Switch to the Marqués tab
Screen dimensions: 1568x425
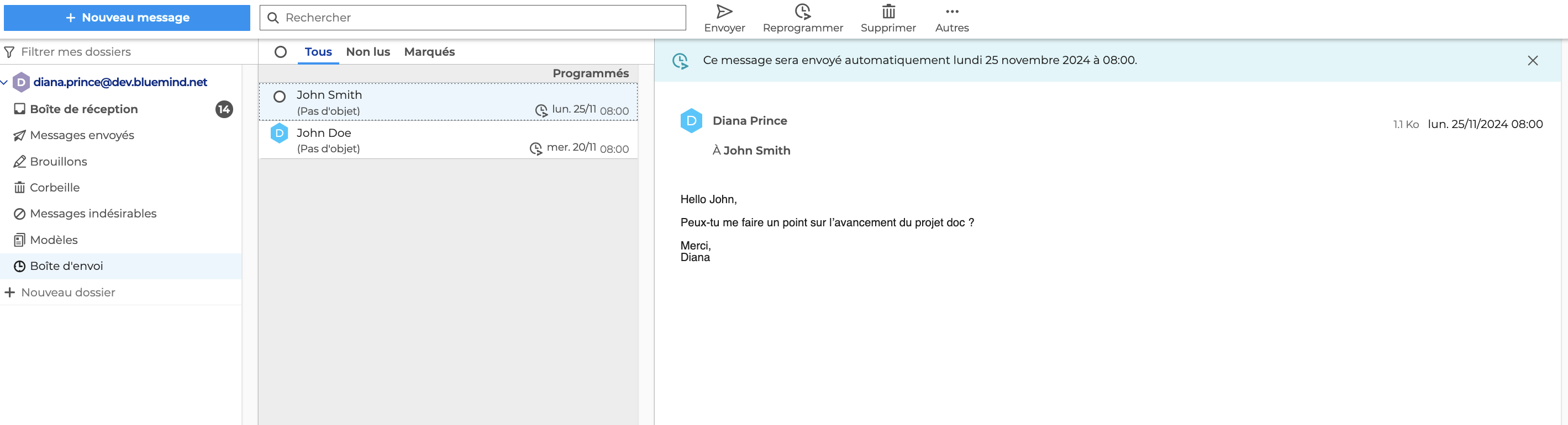click(x=429, y=52)
